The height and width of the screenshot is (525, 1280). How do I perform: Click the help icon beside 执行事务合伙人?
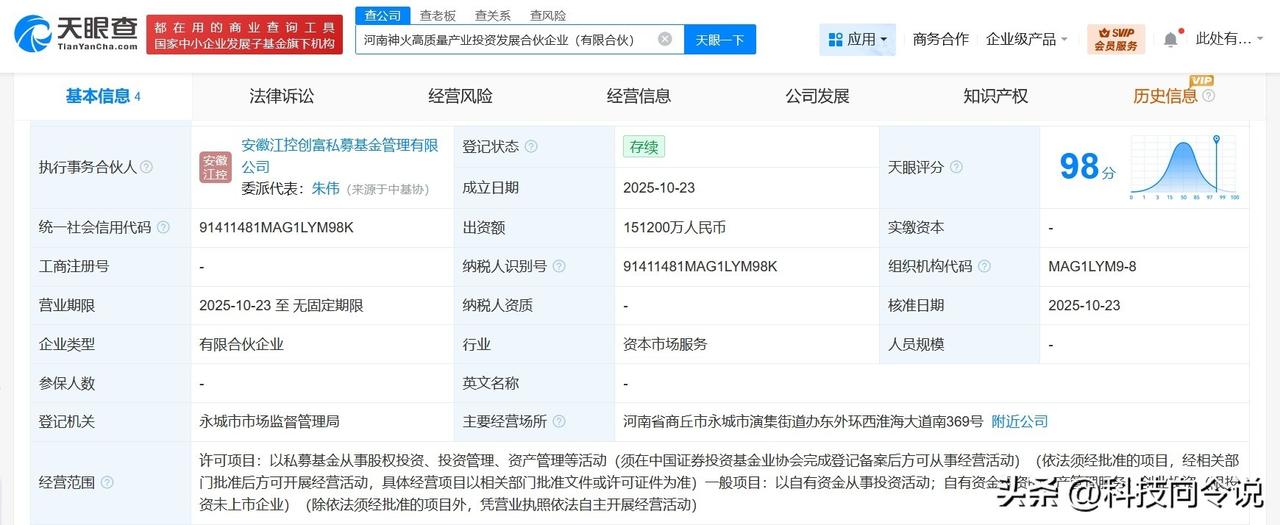click(x=147, y=167)
